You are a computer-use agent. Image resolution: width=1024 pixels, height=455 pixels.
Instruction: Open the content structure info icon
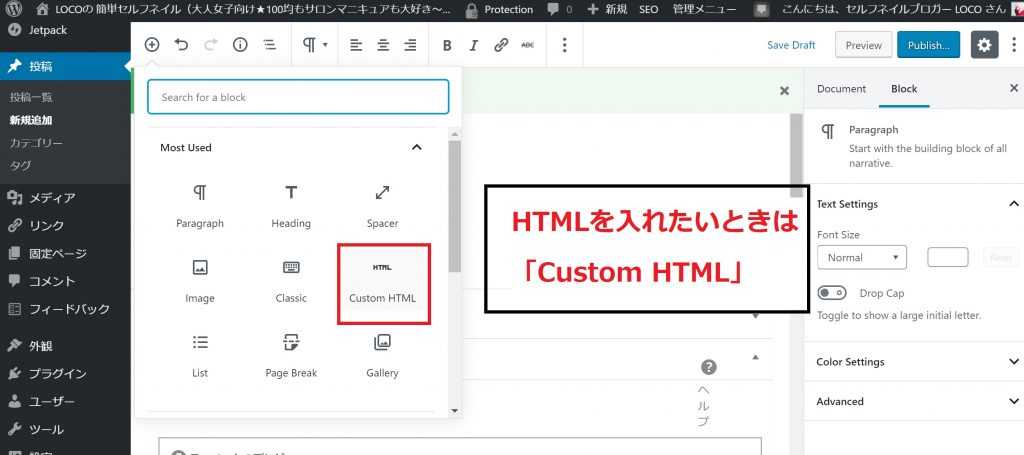pyautogui.click(x=240, y=44)
